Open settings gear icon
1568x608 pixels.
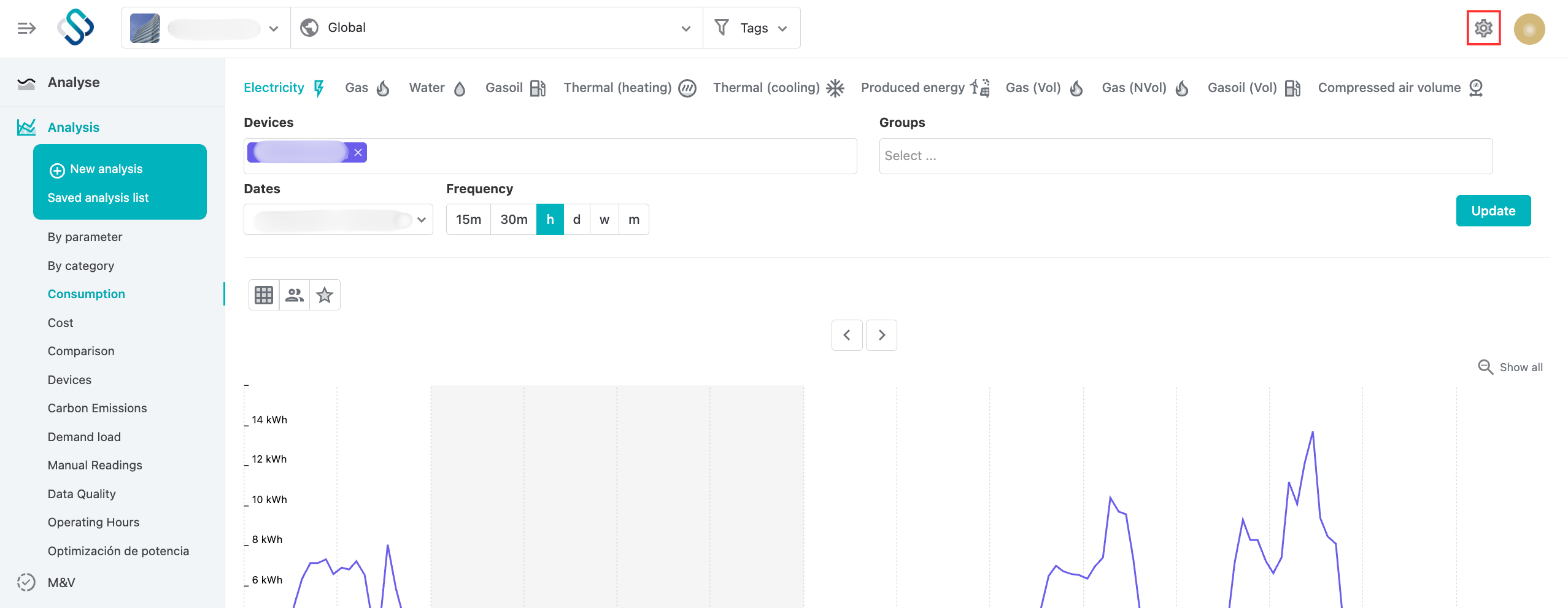pos(1483,28)
